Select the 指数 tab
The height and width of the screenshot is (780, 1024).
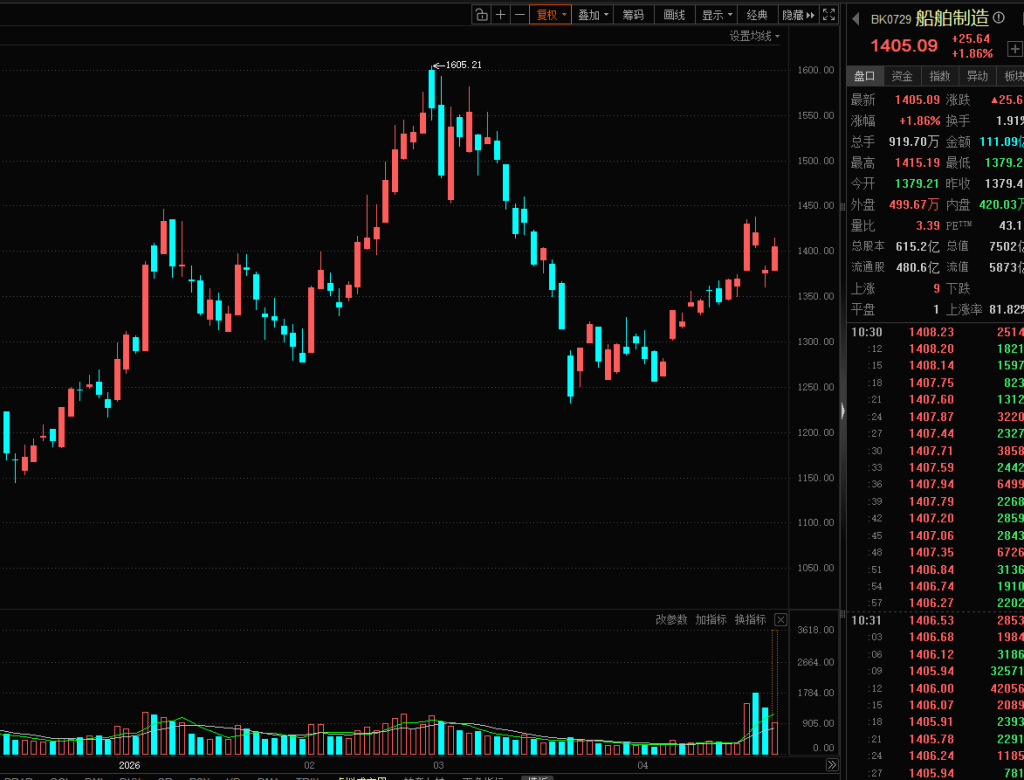pos(940,76)
